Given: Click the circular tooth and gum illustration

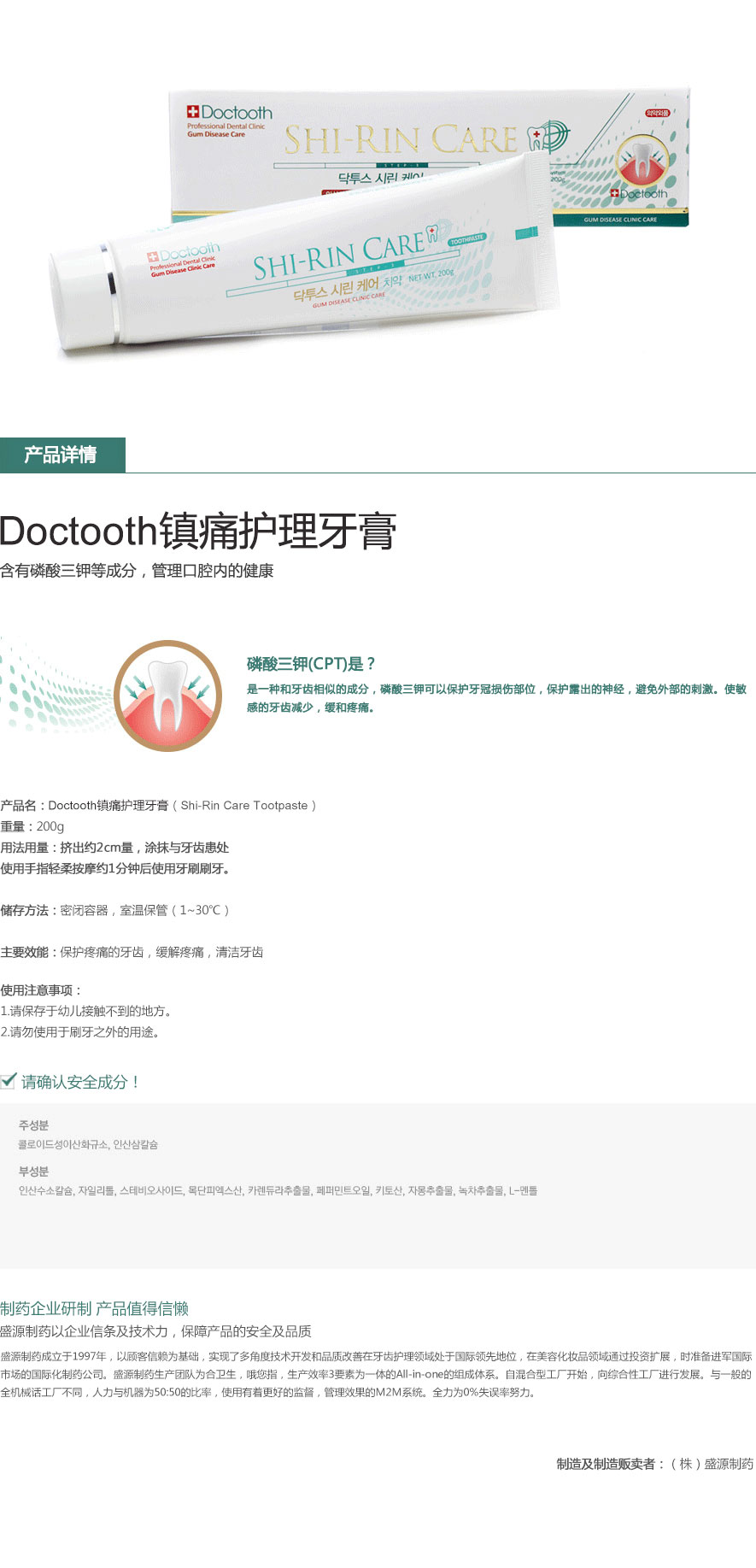Looking at the screenshot, I should click(168, 696).
